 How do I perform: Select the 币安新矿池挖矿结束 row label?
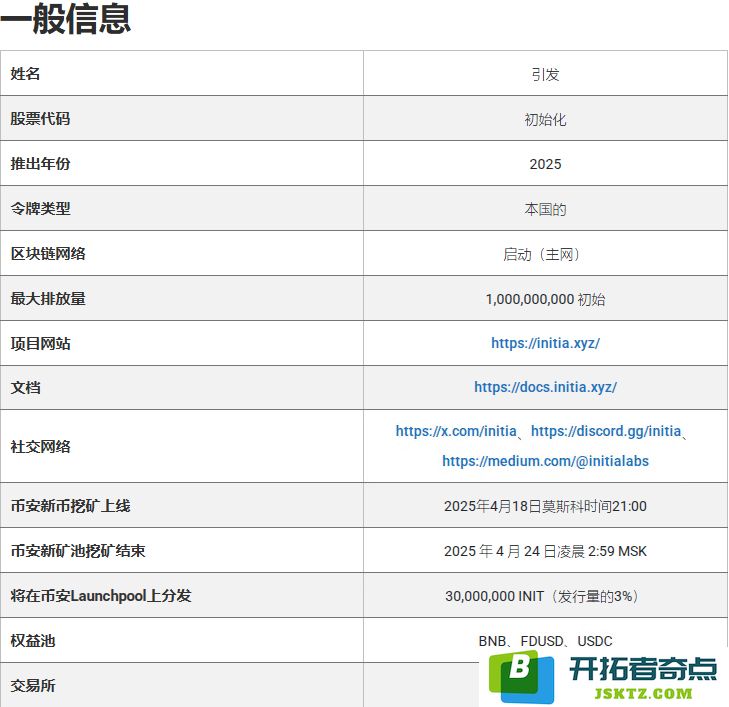tap(78, 550)
